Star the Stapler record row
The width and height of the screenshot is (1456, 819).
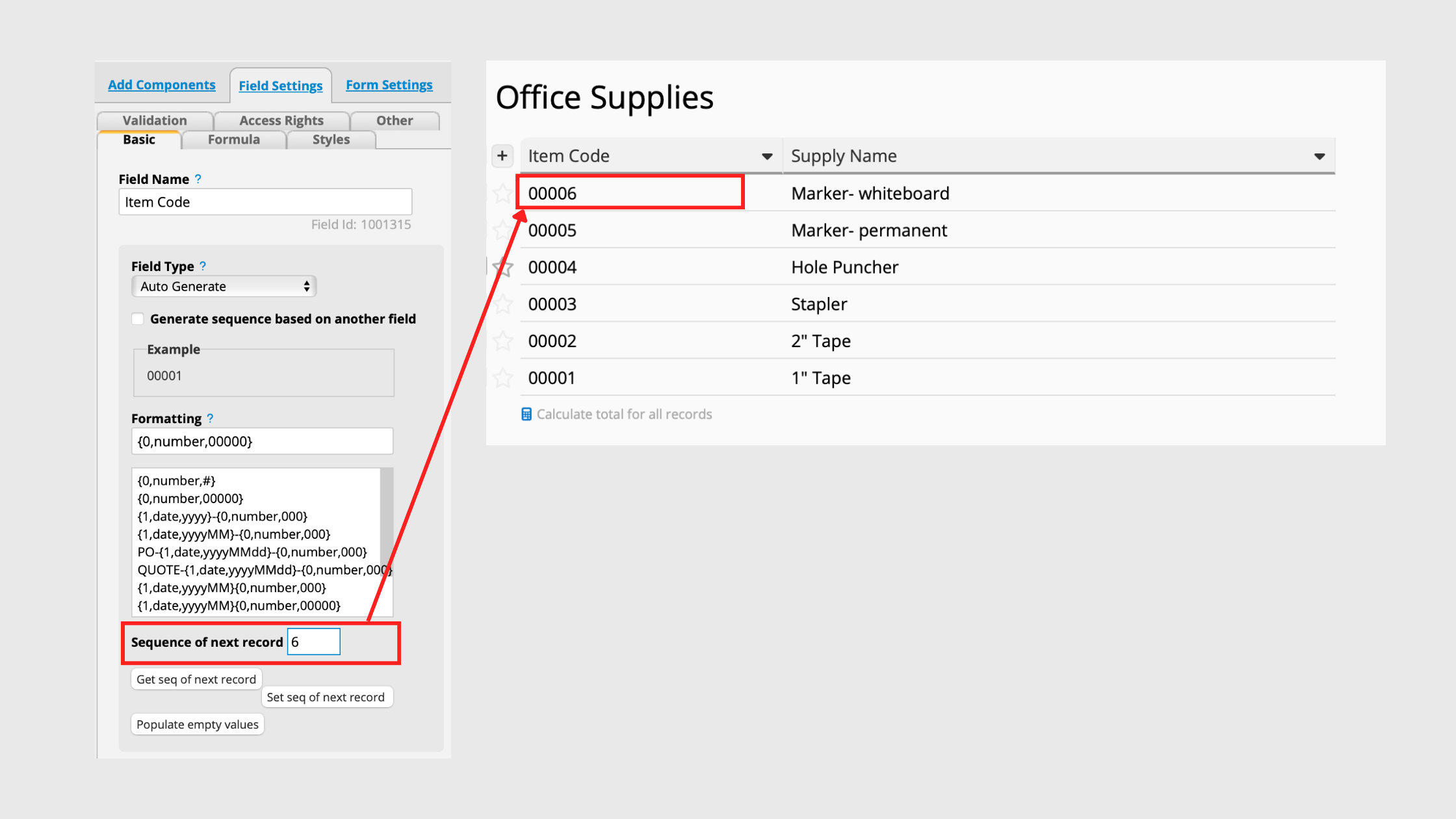click(x=503, y=304)
